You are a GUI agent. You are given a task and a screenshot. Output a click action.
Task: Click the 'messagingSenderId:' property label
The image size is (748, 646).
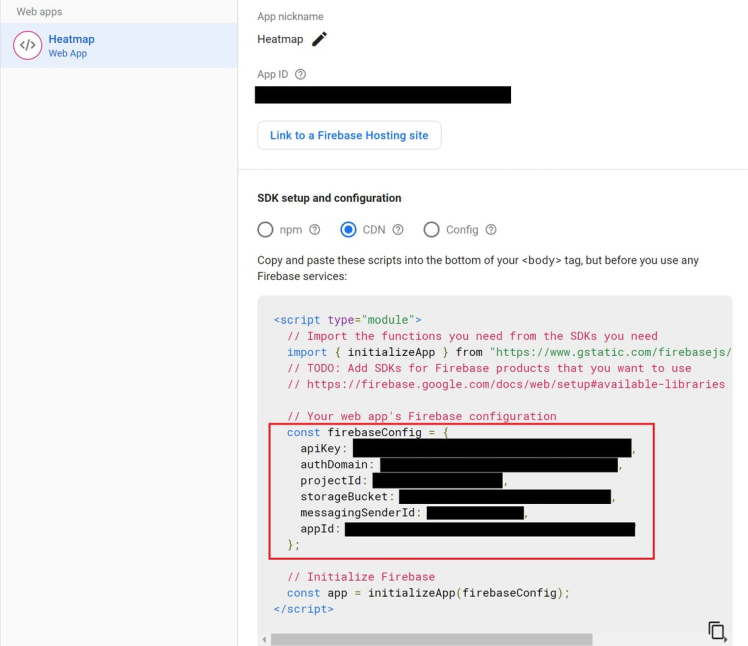pos(361,513)
